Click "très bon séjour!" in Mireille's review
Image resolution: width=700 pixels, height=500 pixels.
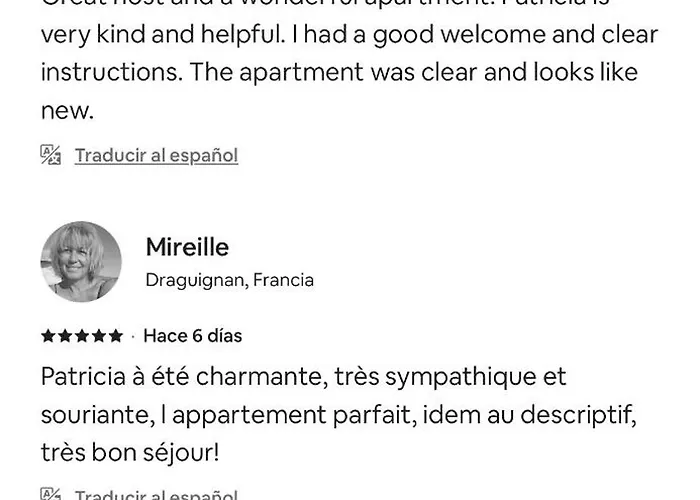point(129,453)
